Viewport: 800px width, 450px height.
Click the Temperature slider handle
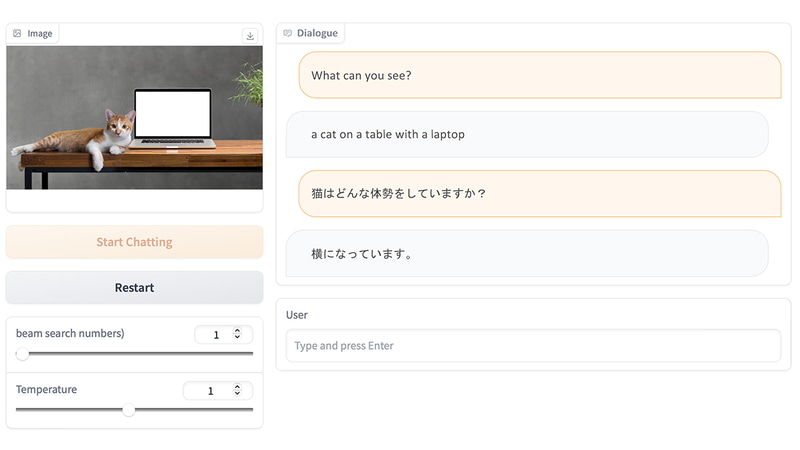(129, 409)
